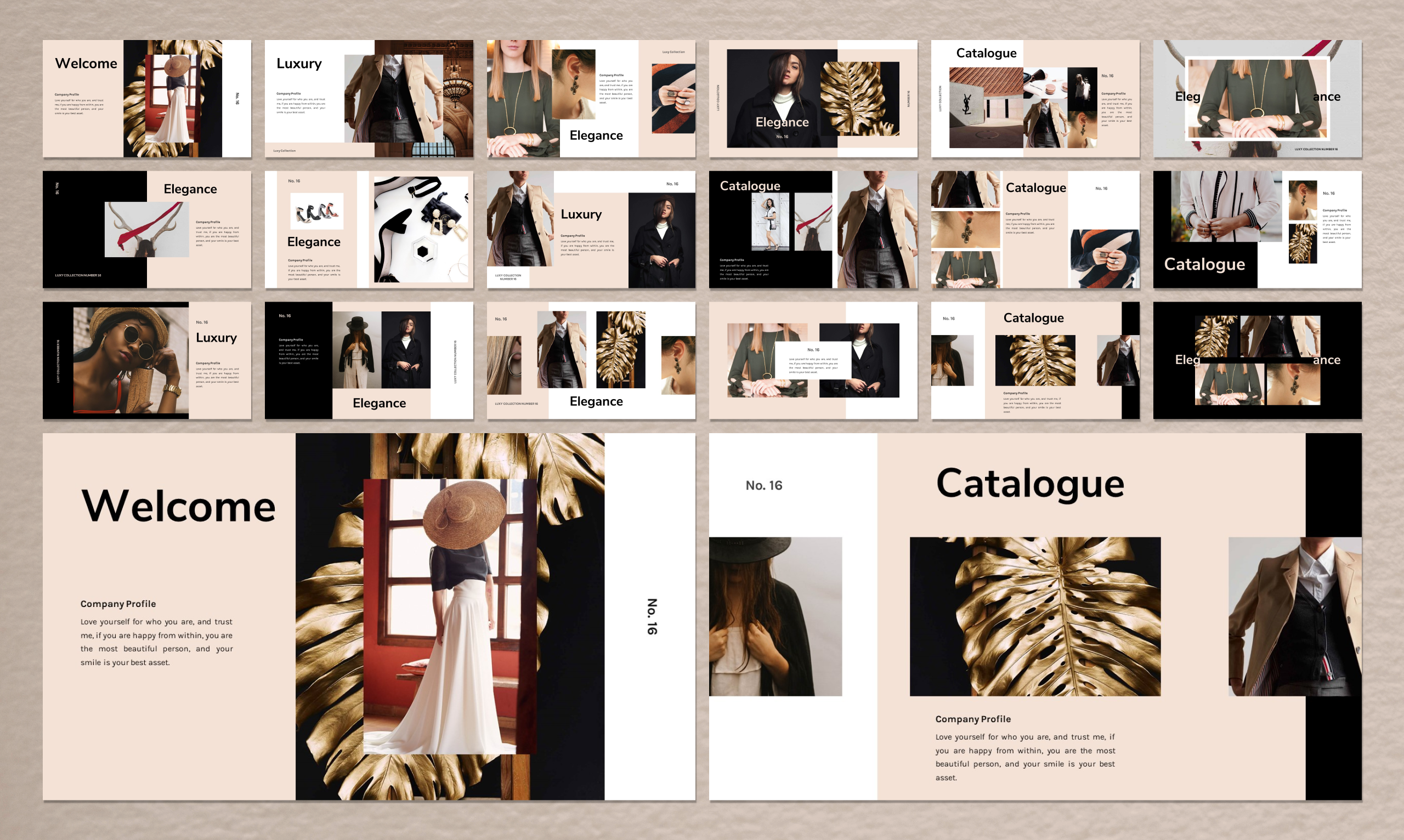This screenshot has width=1404, height=840.
Task: Open the grey Eleg-ance slide with framed necklace photo
Action: tap(1258, 99)
